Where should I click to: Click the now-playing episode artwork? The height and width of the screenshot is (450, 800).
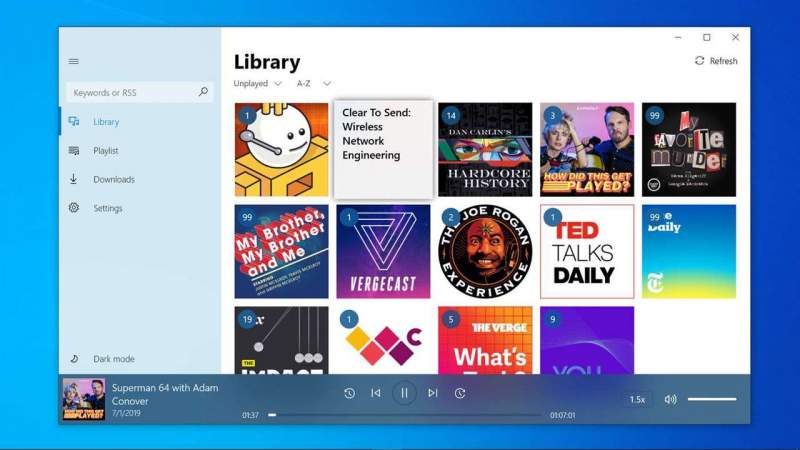(x=84, y=399)
